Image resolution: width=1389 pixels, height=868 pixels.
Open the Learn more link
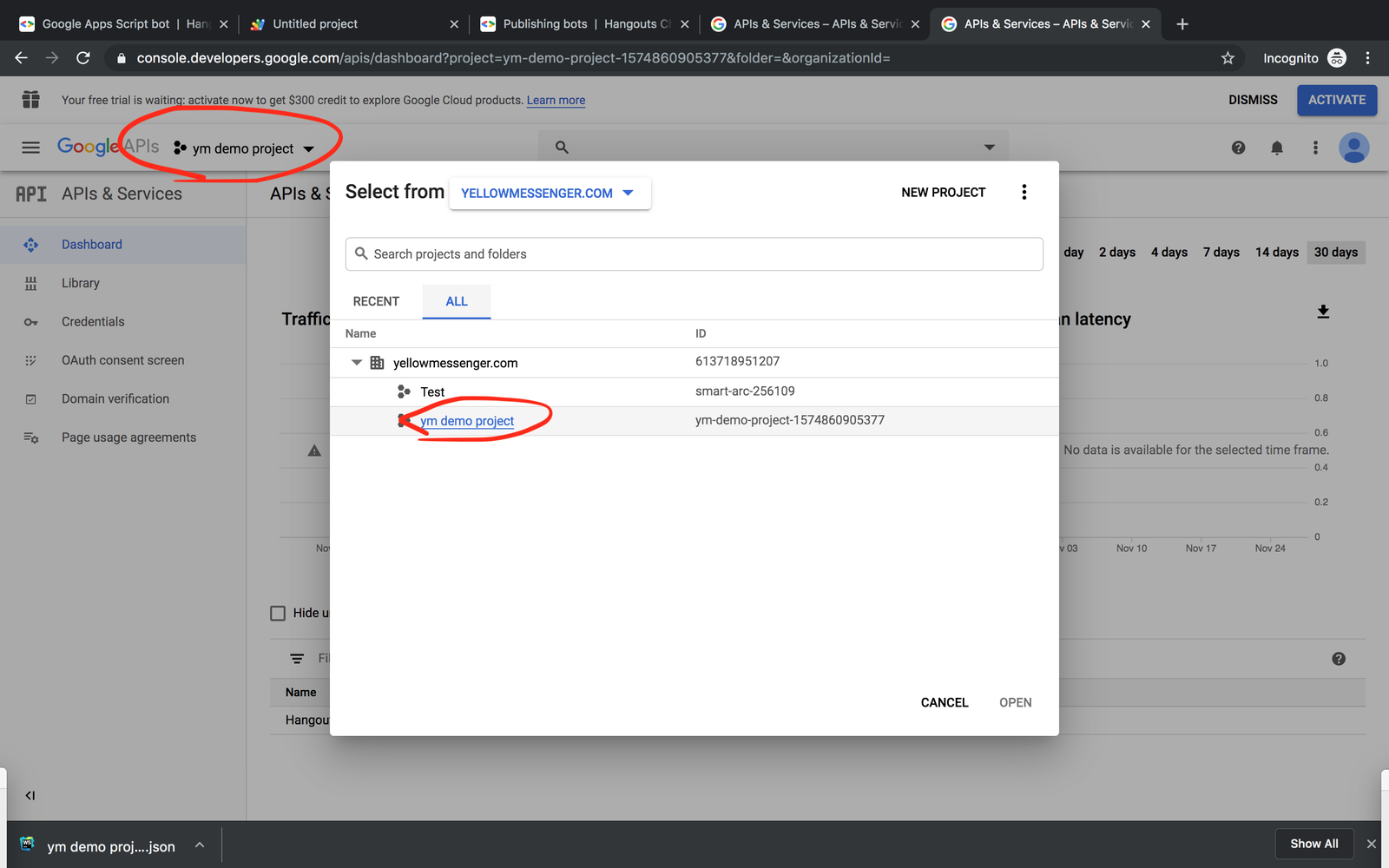tap(556, 100)
